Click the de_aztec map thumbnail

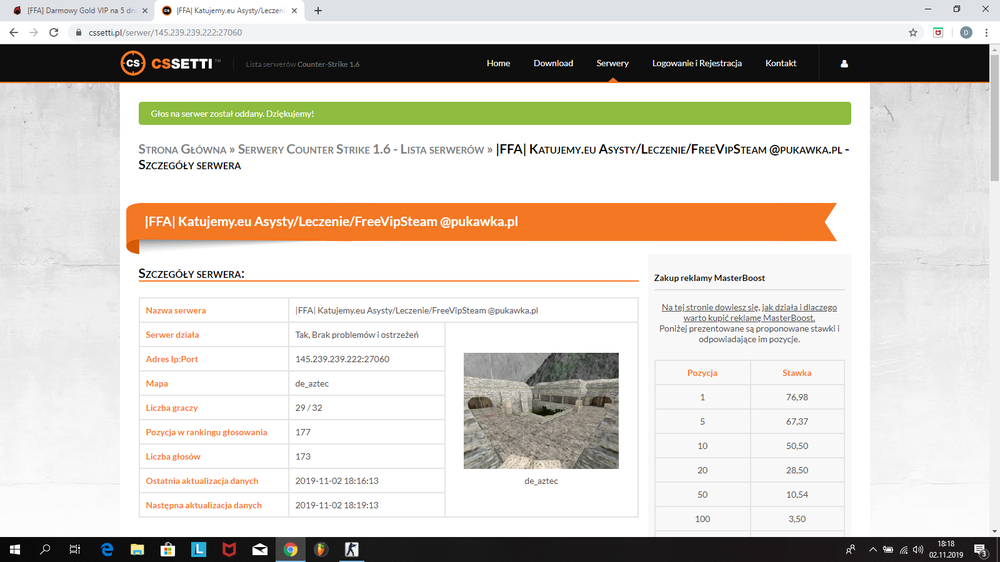click(x=541, y=411)
